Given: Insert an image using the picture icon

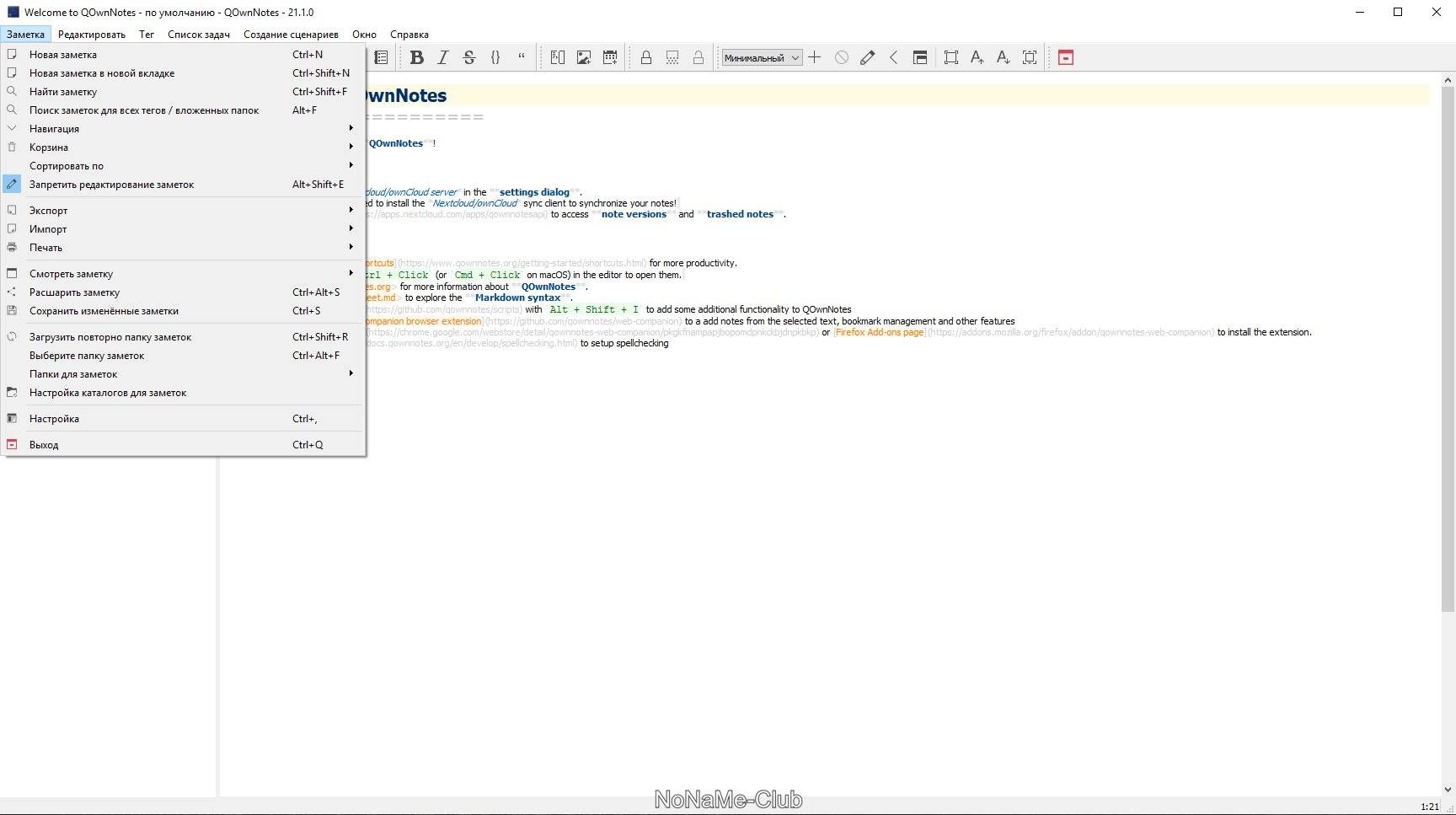Looking at the screenshot, I should (x=584, y=57).
